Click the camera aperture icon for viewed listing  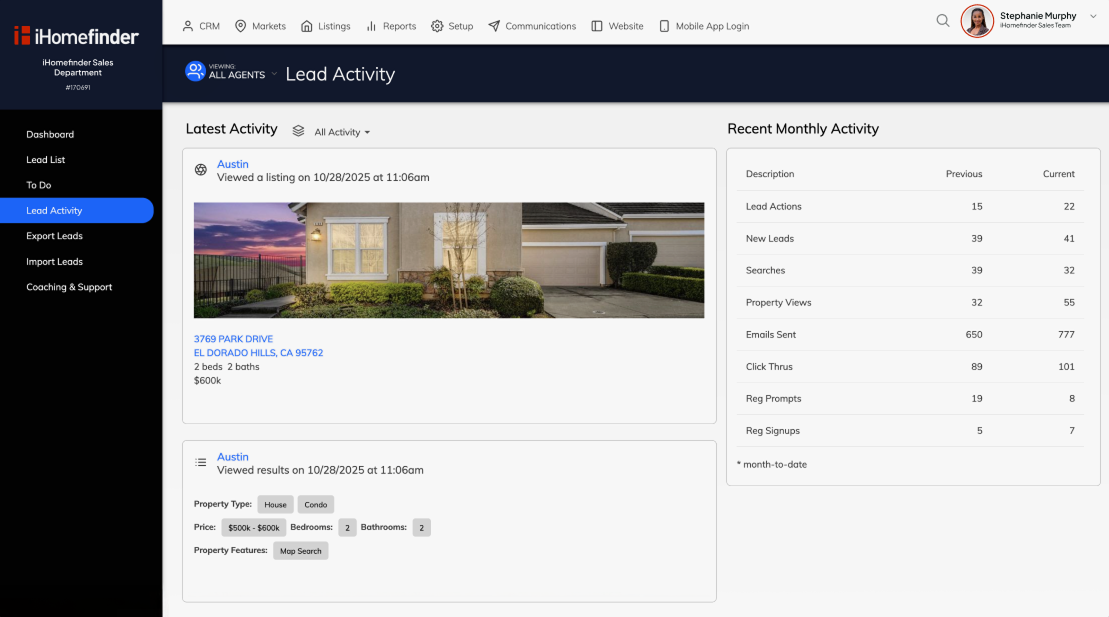[x=200, y=170]
